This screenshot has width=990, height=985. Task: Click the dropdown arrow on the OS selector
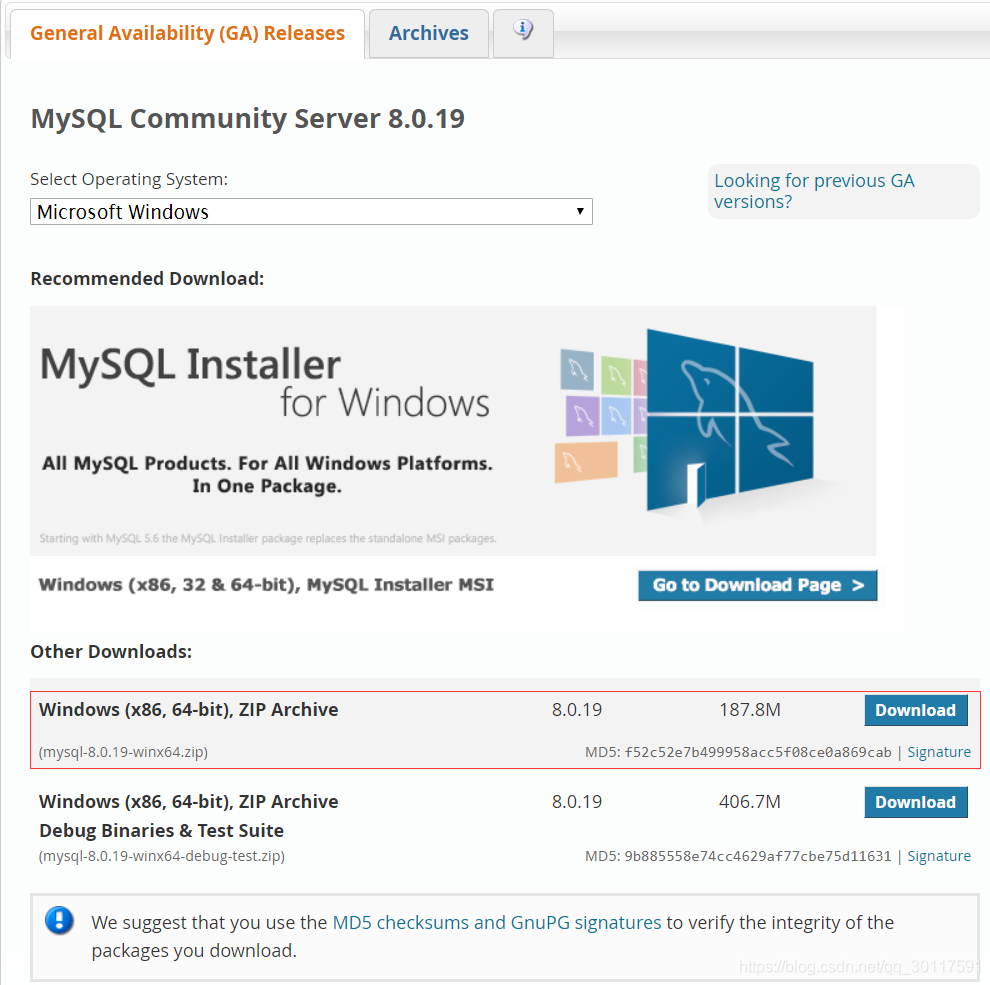tap(580, 211)
